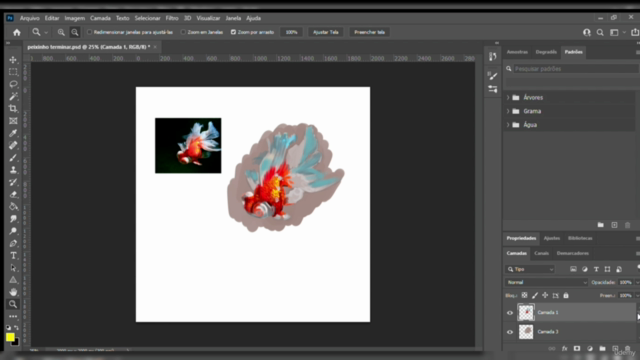Toggle lock transparent pixels
The image size is (640, 360).
pos(524,295)
